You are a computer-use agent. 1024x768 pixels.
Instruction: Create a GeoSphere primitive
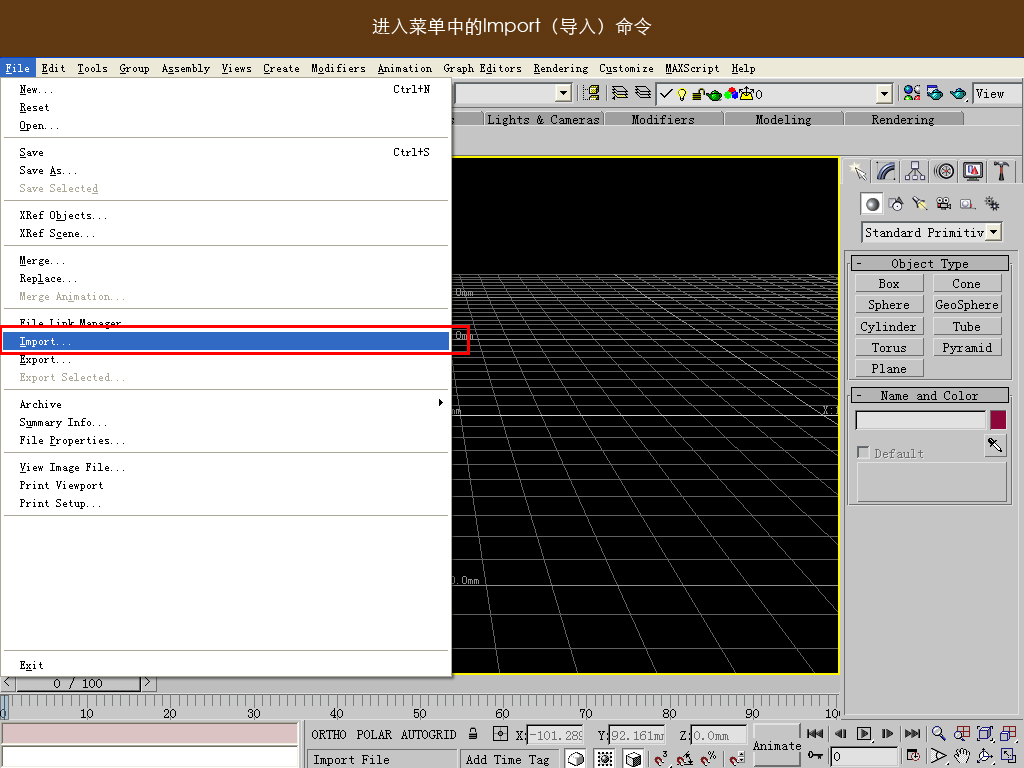pos(967,304)
